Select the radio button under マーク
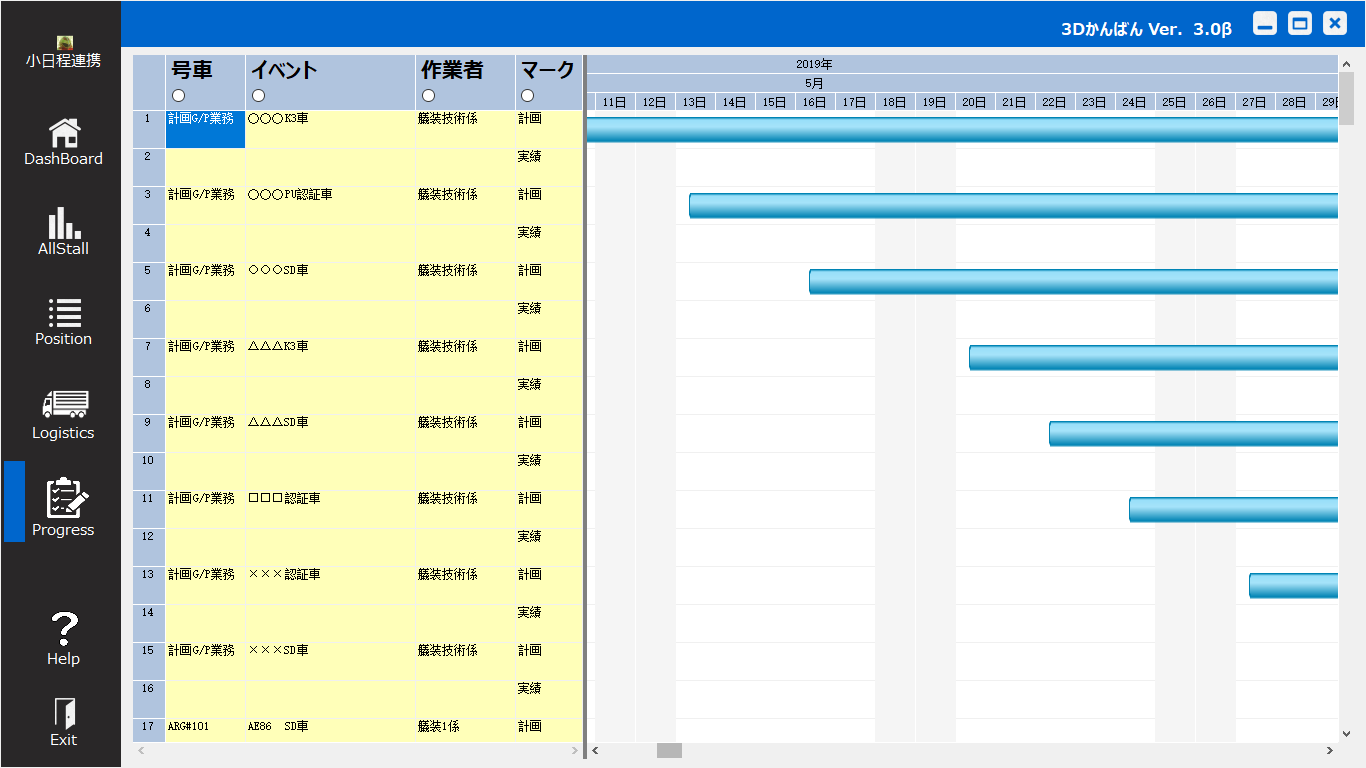 pos(527,96)
